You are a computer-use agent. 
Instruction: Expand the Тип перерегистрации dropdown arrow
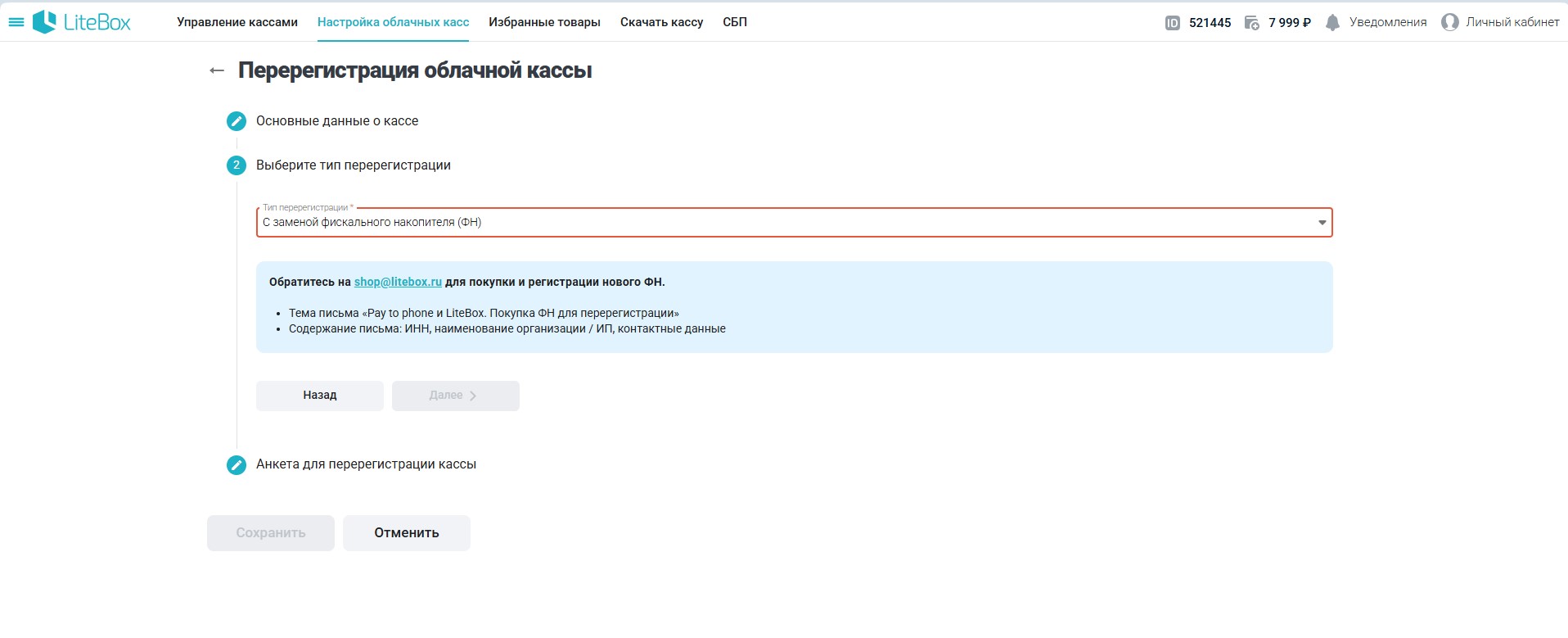tap(1321, 223)
